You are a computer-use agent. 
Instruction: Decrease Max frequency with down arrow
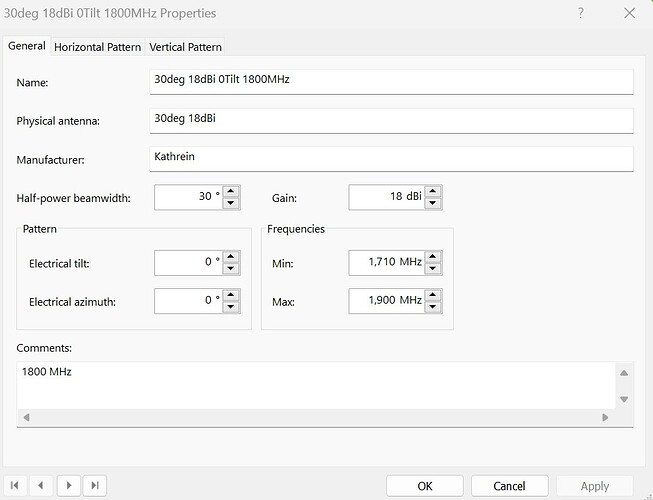coord(433,307)
